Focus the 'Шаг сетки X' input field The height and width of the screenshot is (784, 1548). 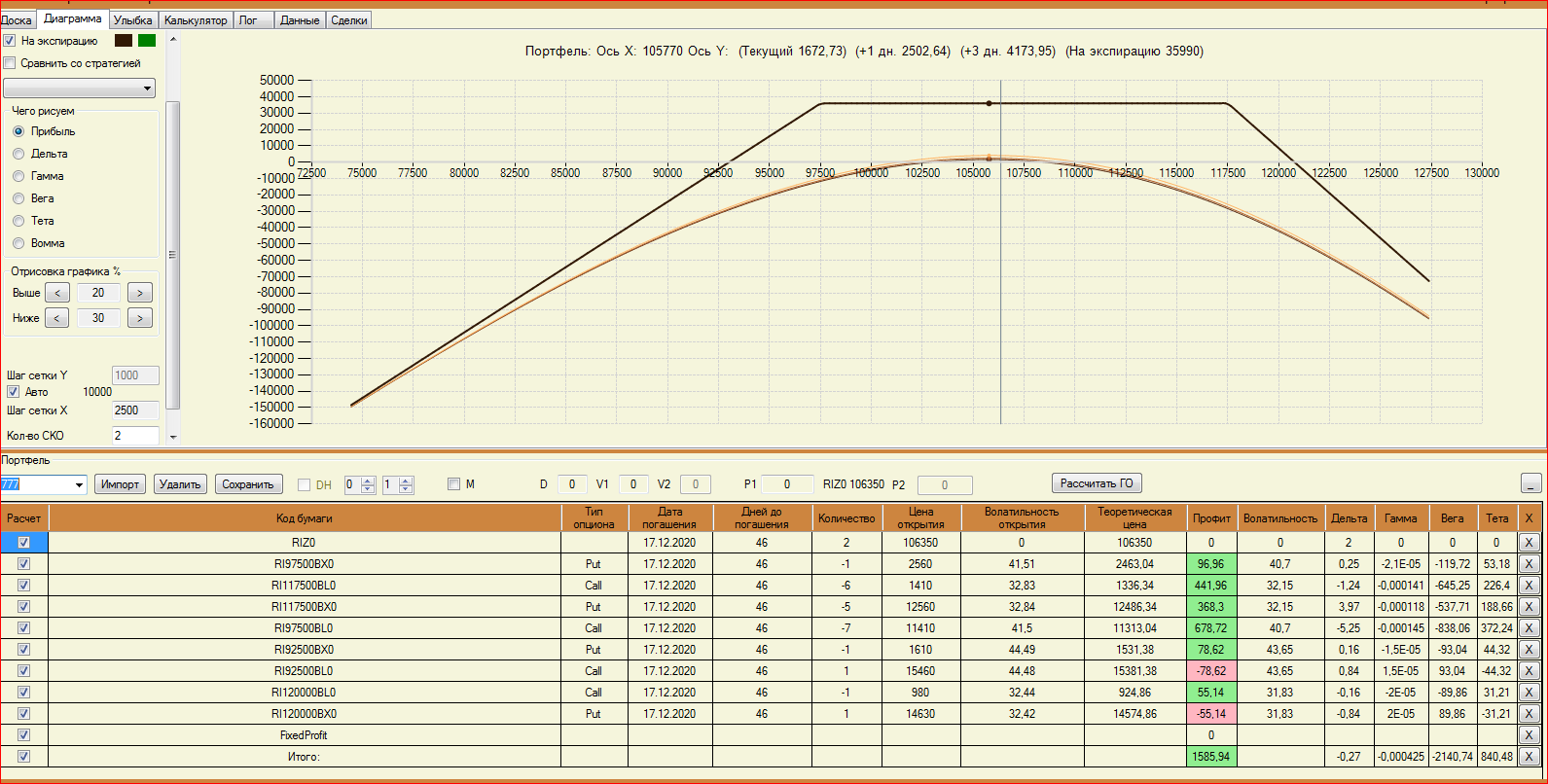pos(135,410)
